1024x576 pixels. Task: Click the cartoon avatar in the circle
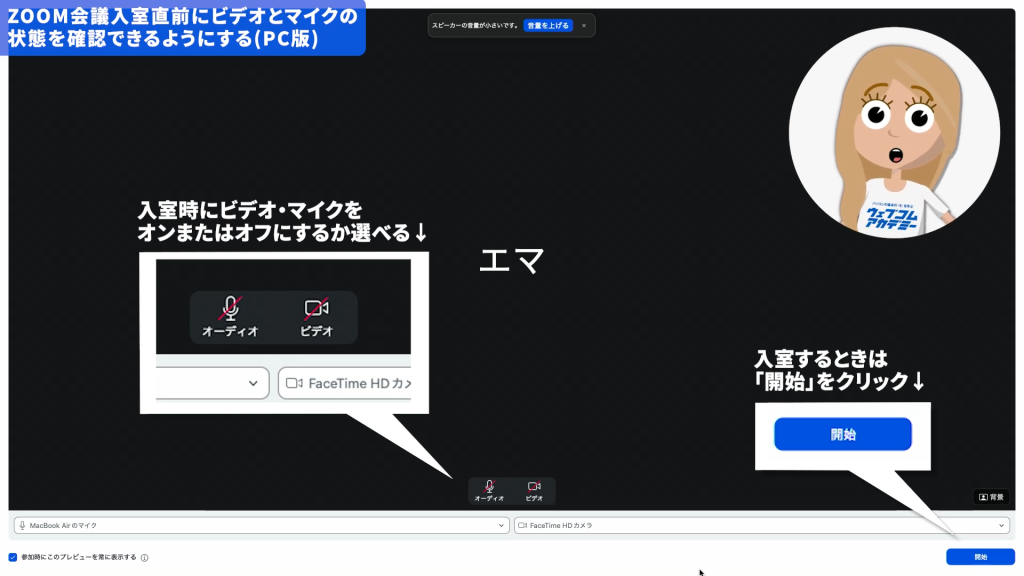(893, 132)
